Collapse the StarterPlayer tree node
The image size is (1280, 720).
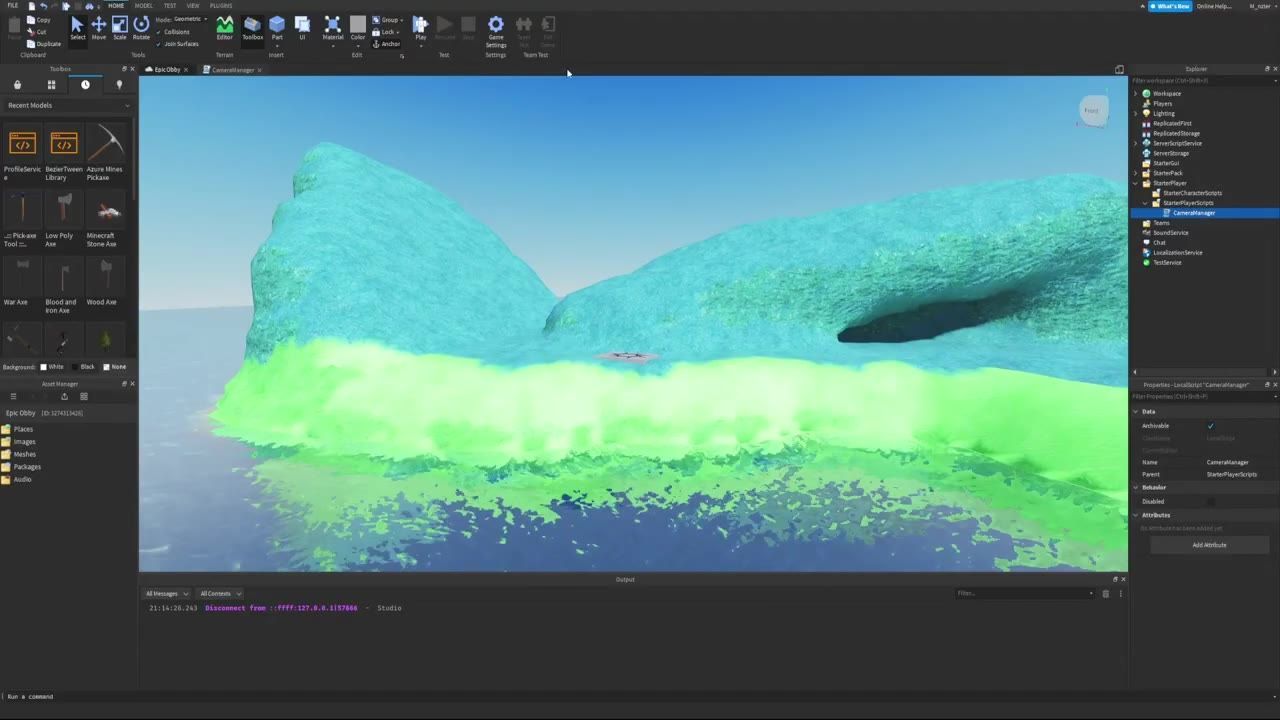point(1136,183)
